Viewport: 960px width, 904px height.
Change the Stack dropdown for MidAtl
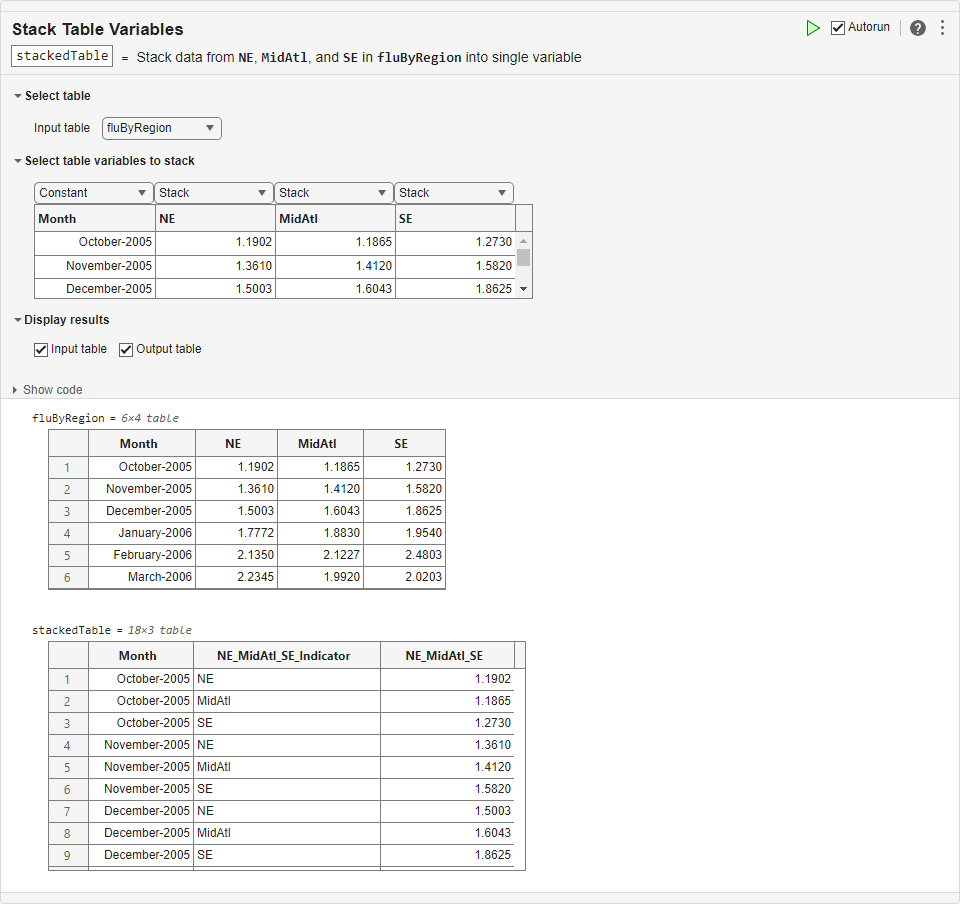(334, 193)
